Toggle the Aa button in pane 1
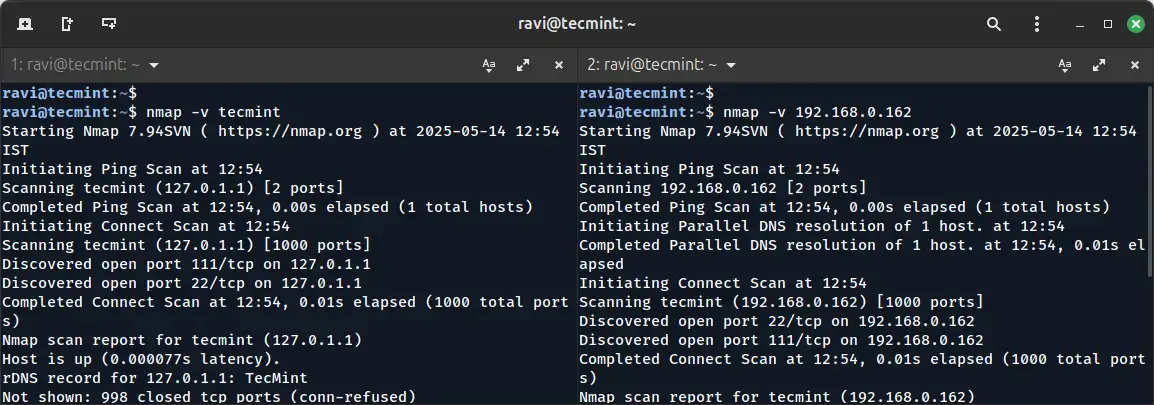The height and width of the screenshot is (405, 1154). 489,65
